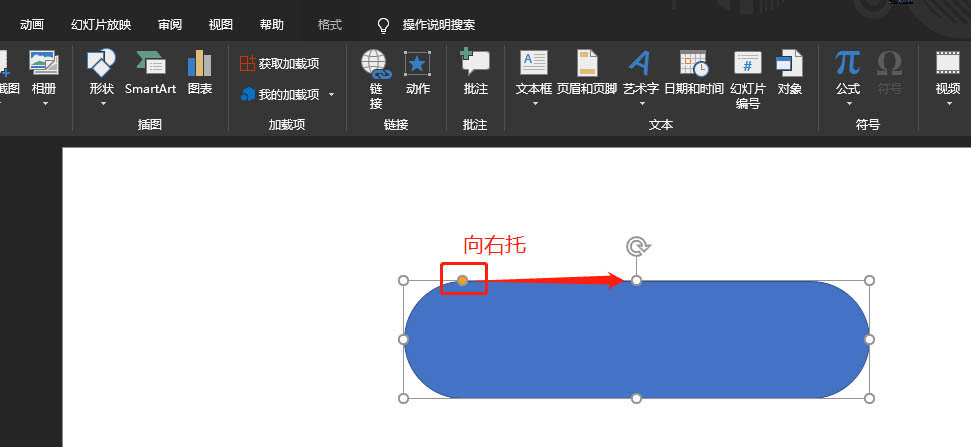Image resolution: width=971 pixels, height=447 pixels.
Task: Click the bottom-left corner sizing handle
Action: pos(403,398)
